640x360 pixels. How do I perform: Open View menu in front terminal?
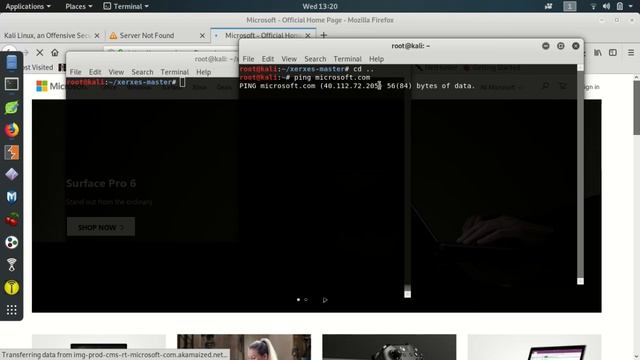tap(289, 59)
